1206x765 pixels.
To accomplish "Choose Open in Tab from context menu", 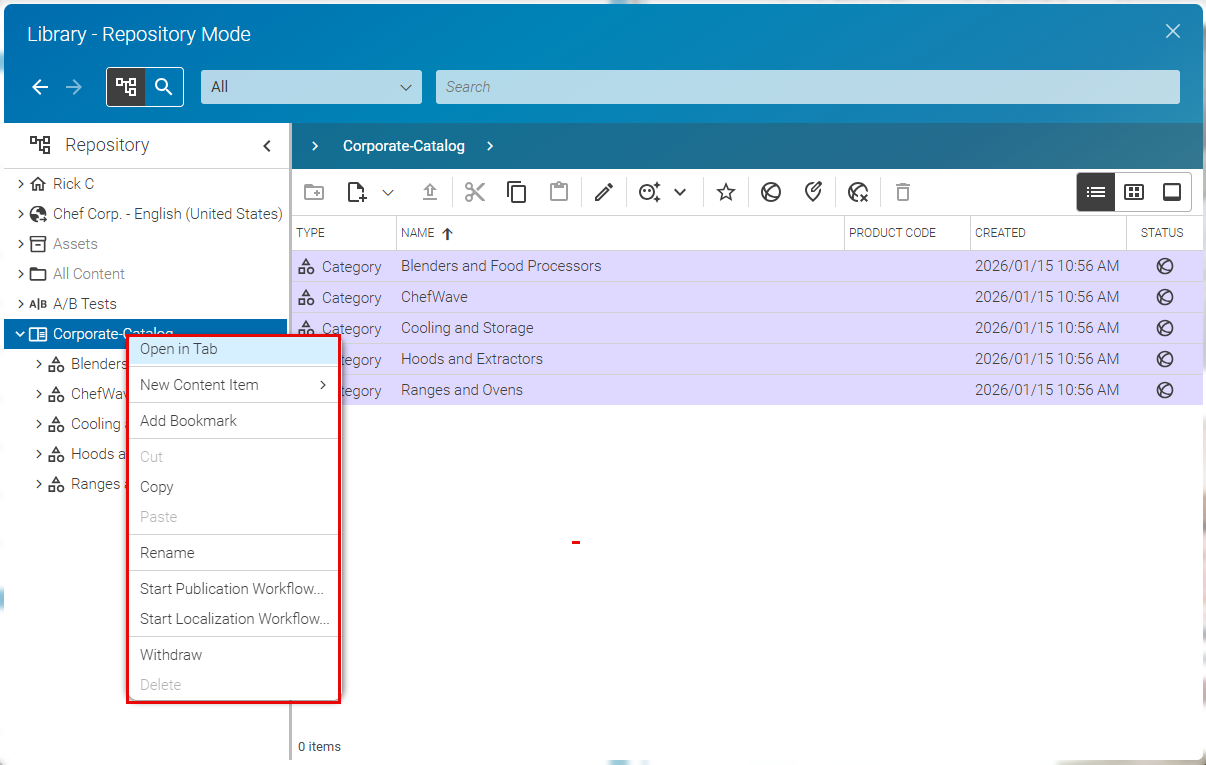I will click(x=179, y=349).
